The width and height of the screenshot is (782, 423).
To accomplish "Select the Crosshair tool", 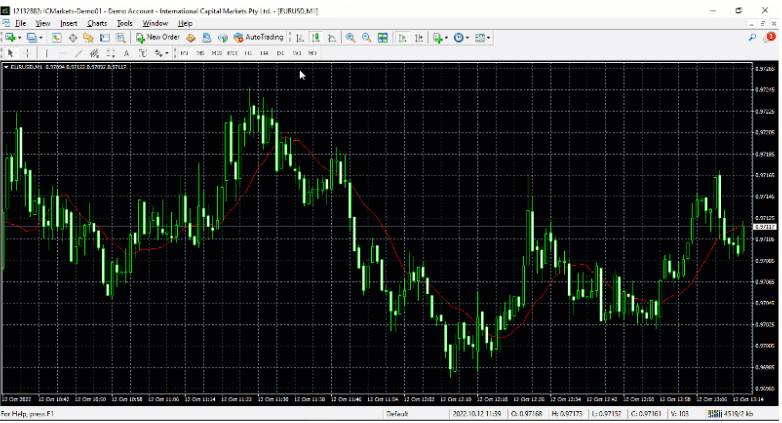I will (25, 52).
